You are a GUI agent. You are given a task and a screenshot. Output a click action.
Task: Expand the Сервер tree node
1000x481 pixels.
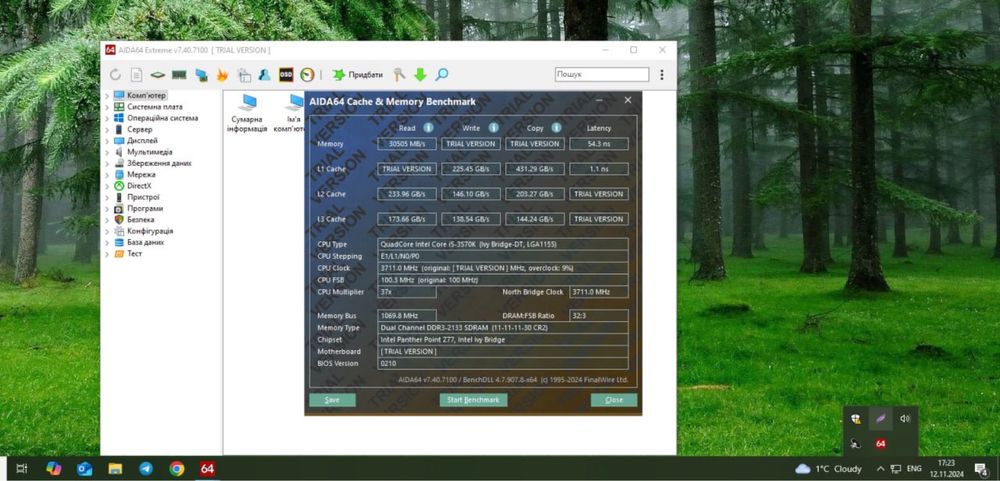pos(107,130)
